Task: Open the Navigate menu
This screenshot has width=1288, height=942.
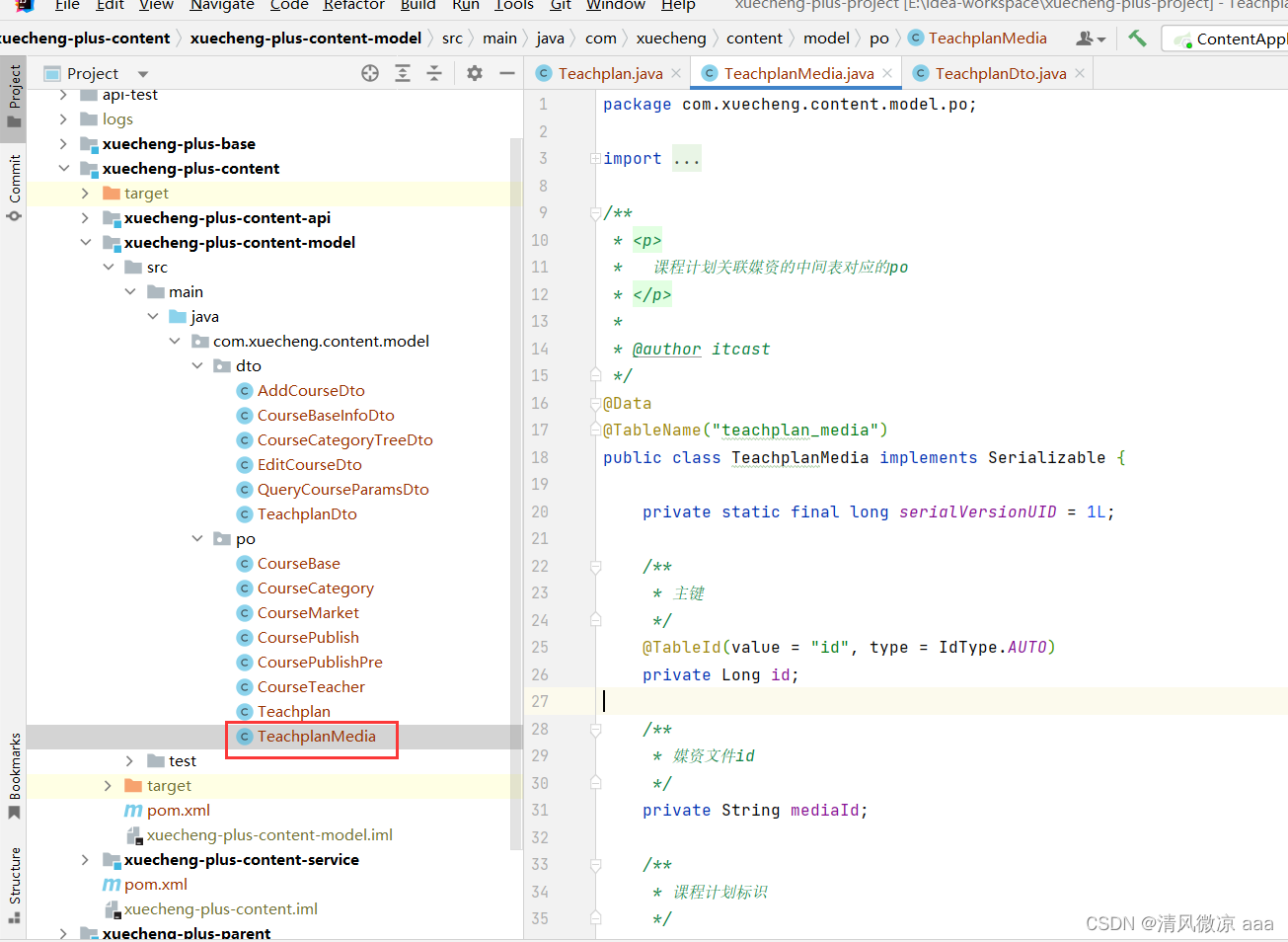Action: click(221, 5)
